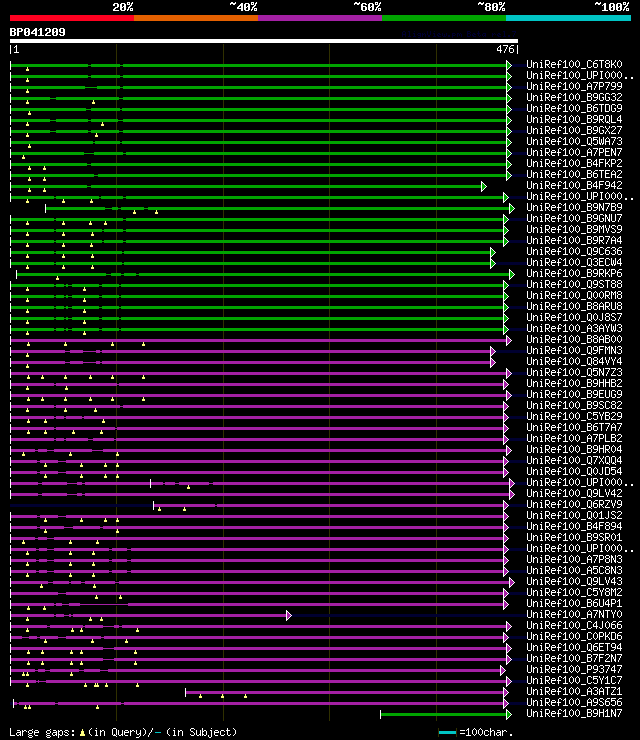Click arrowhead ending the short A7NTY0 alignment
This screenshot has width=640, height=740.
(289, 615)
